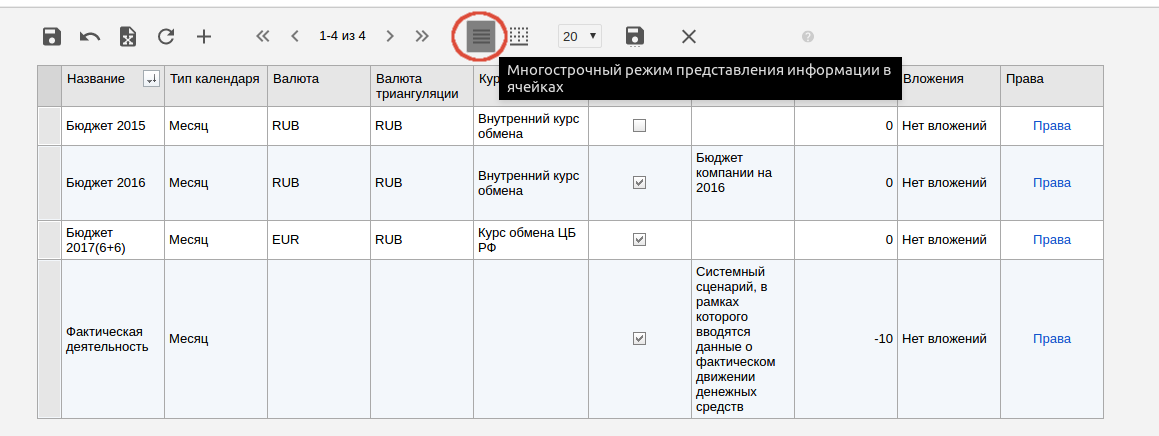Click the row selector for Бюджет 2016
Image resolution: width=1159 pixels, height=436 pixels.
pyautogui.click(x=50, y=183)
